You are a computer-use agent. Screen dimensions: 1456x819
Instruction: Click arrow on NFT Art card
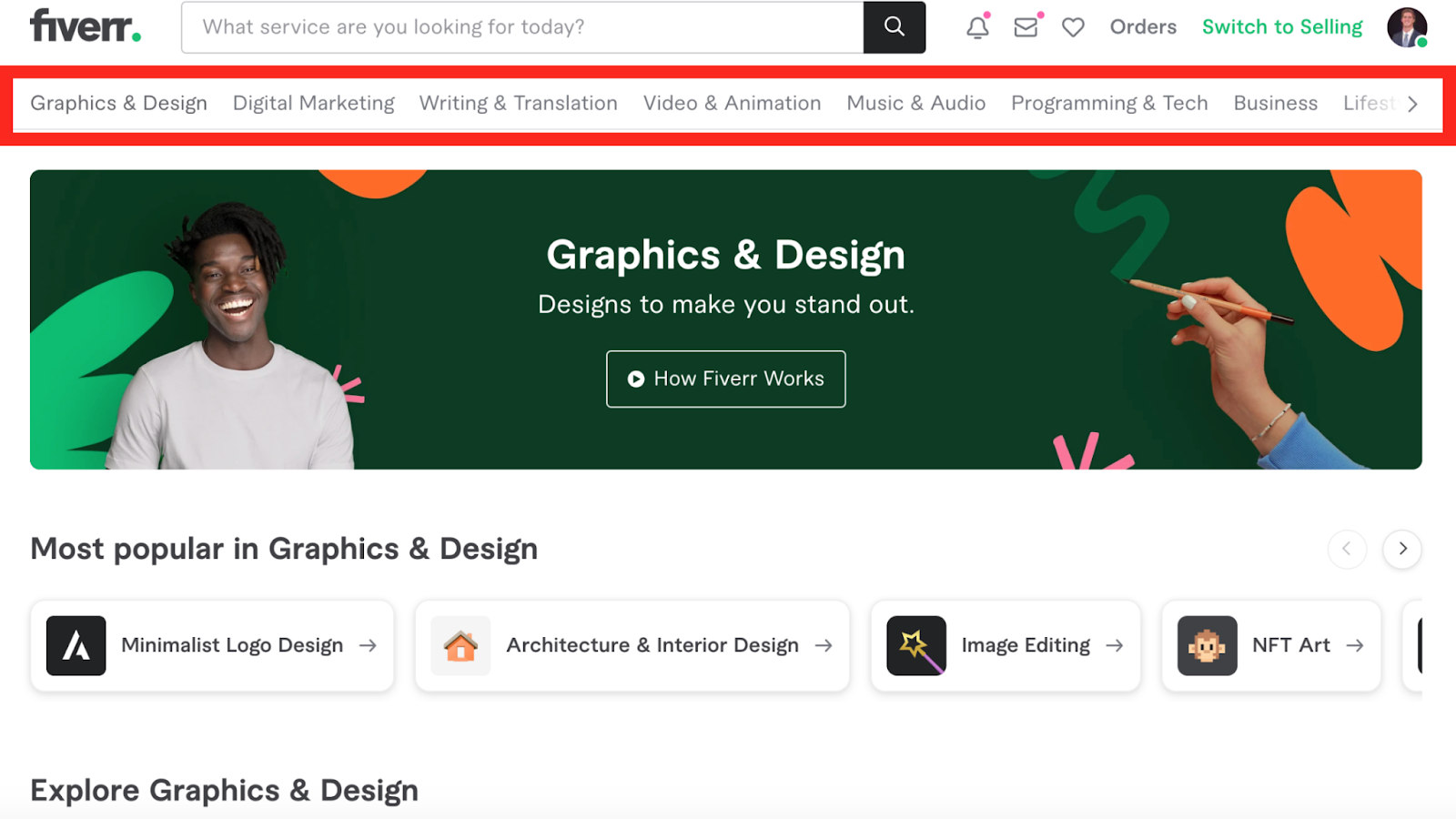point(1355,645)
